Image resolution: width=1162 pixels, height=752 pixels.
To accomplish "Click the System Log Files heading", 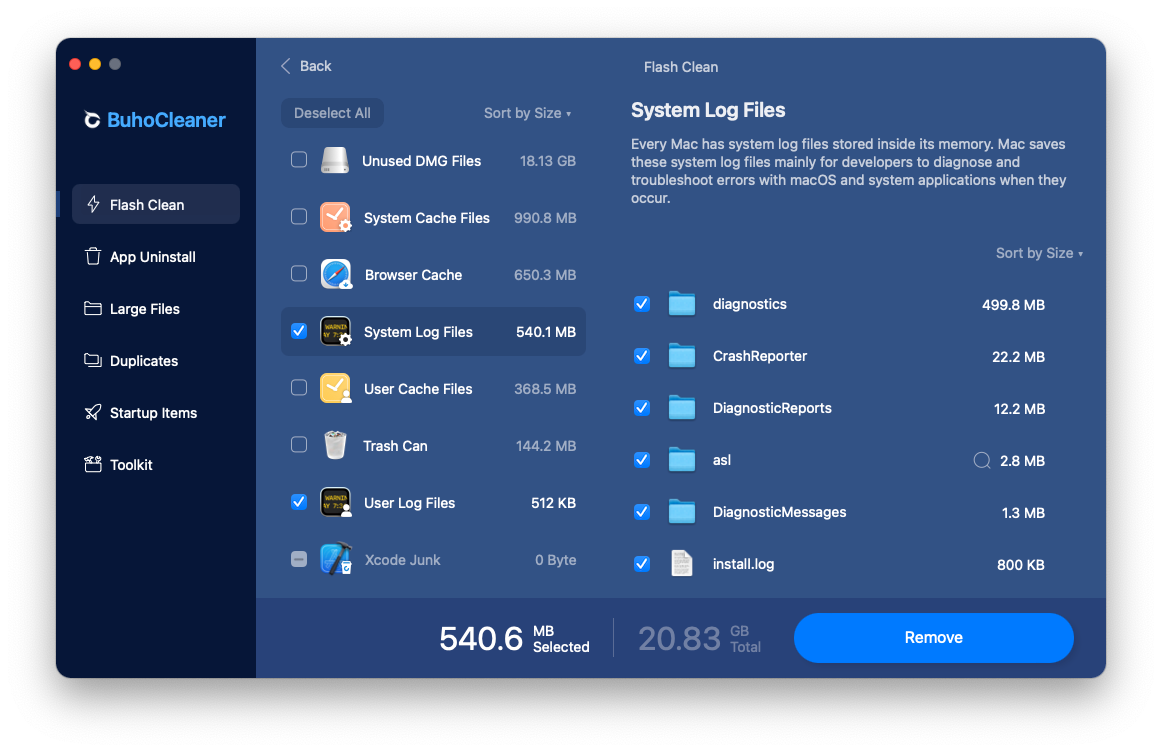I will 708,110.
